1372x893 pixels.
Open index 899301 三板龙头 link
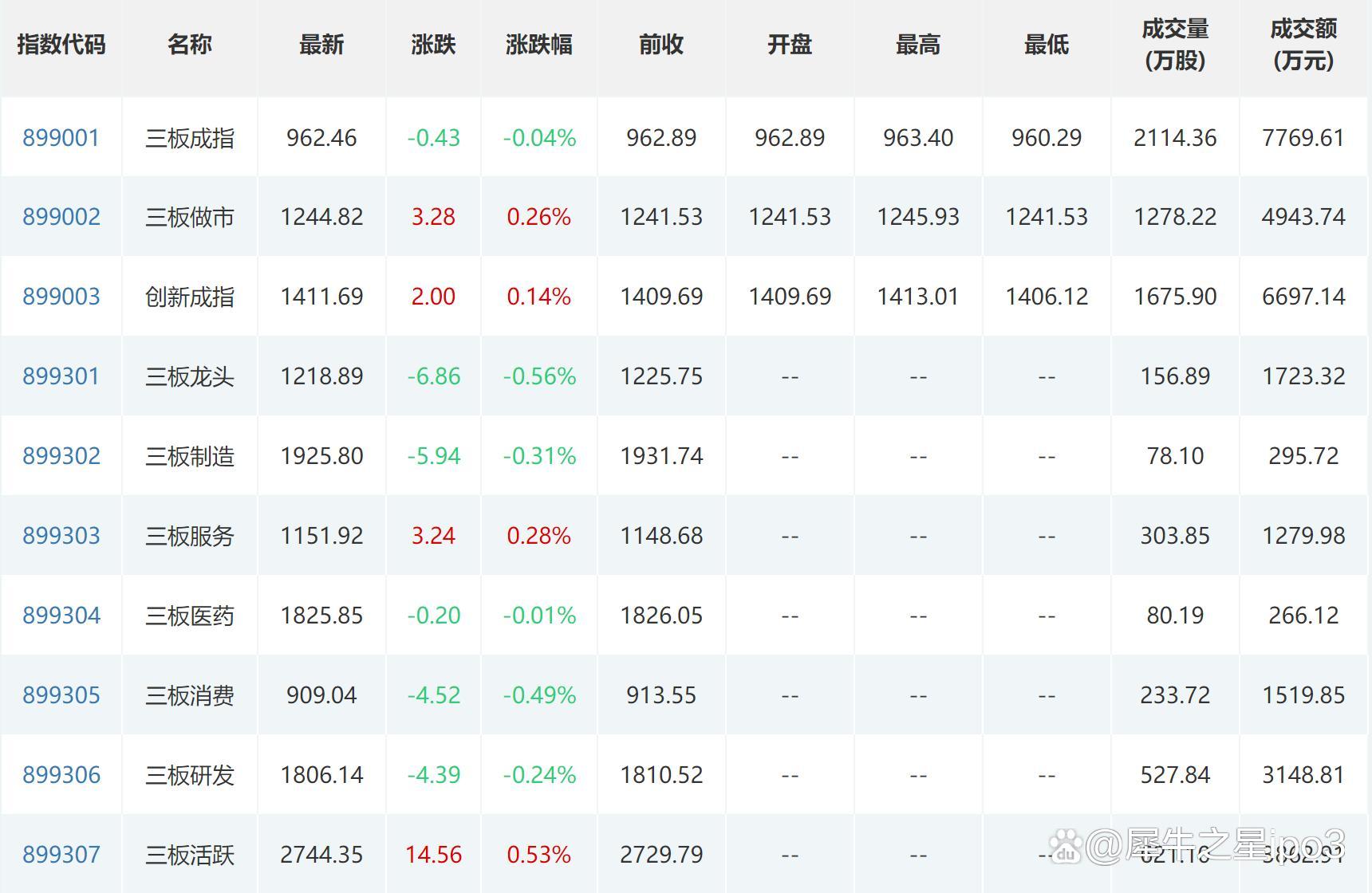(x=61, y=376)
